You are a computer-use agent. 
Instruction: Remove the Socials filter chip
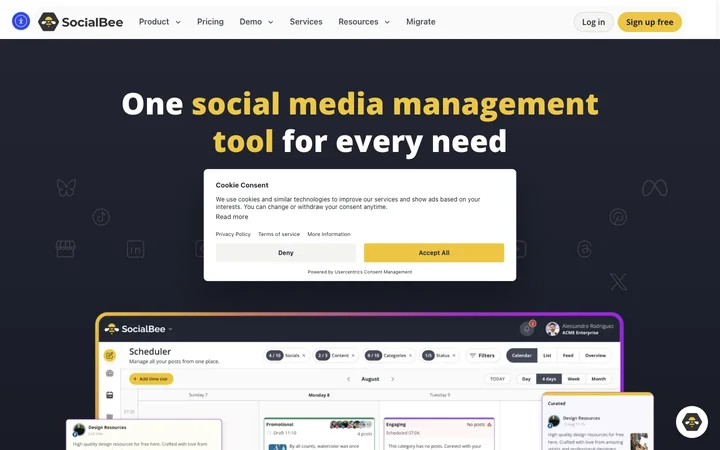304,355
